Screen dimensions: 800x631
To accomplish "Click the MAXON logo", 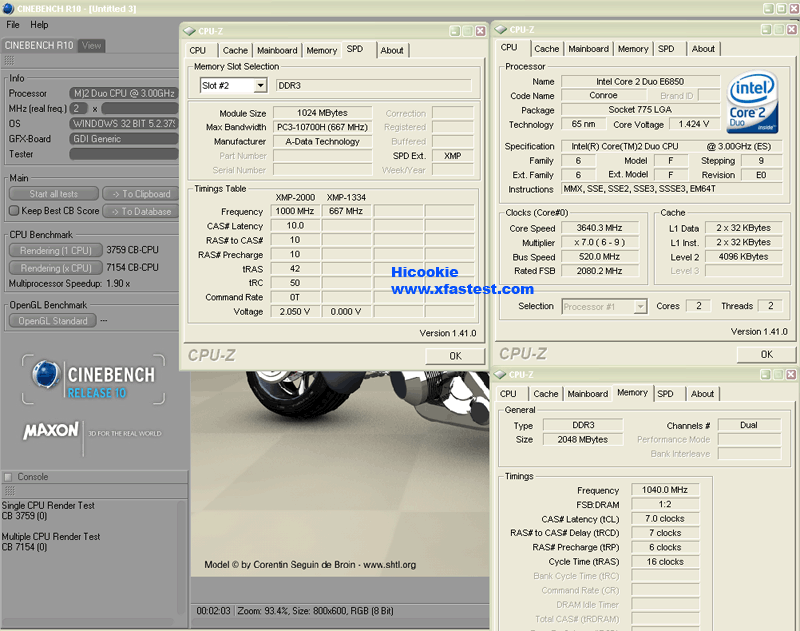I will (x=51, y=431).
